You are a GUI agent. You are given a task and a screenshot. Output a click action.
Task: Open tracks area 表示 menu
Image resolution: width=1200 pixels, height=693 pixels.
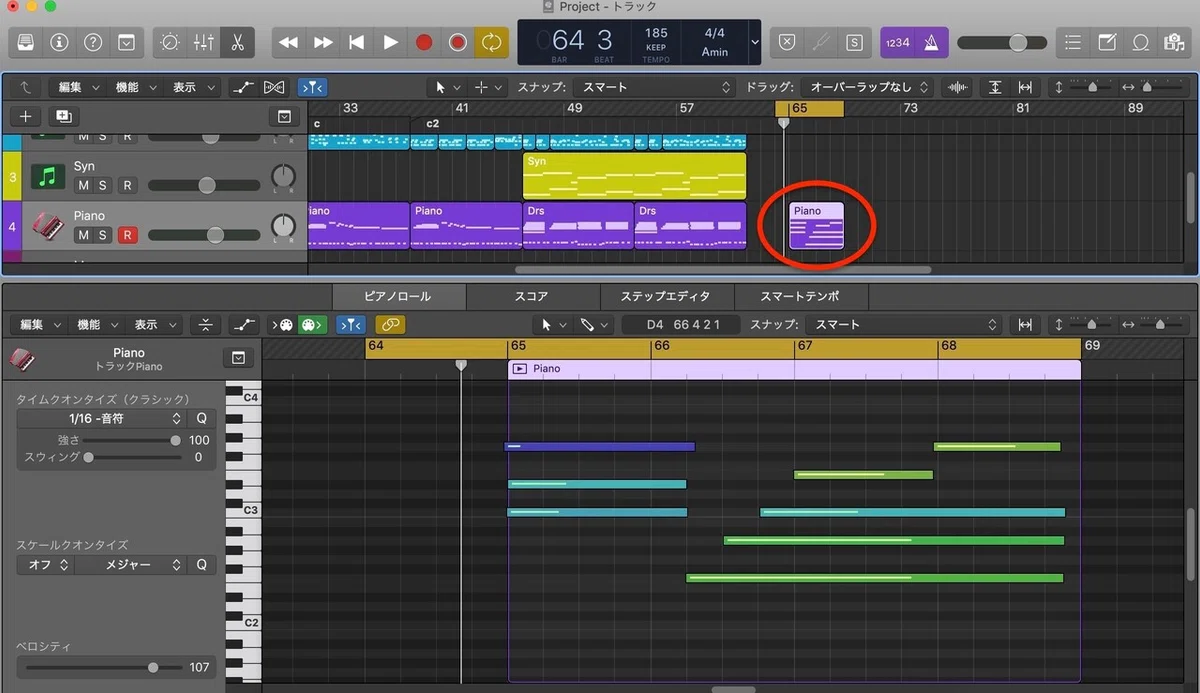click(x=191, y=87)
